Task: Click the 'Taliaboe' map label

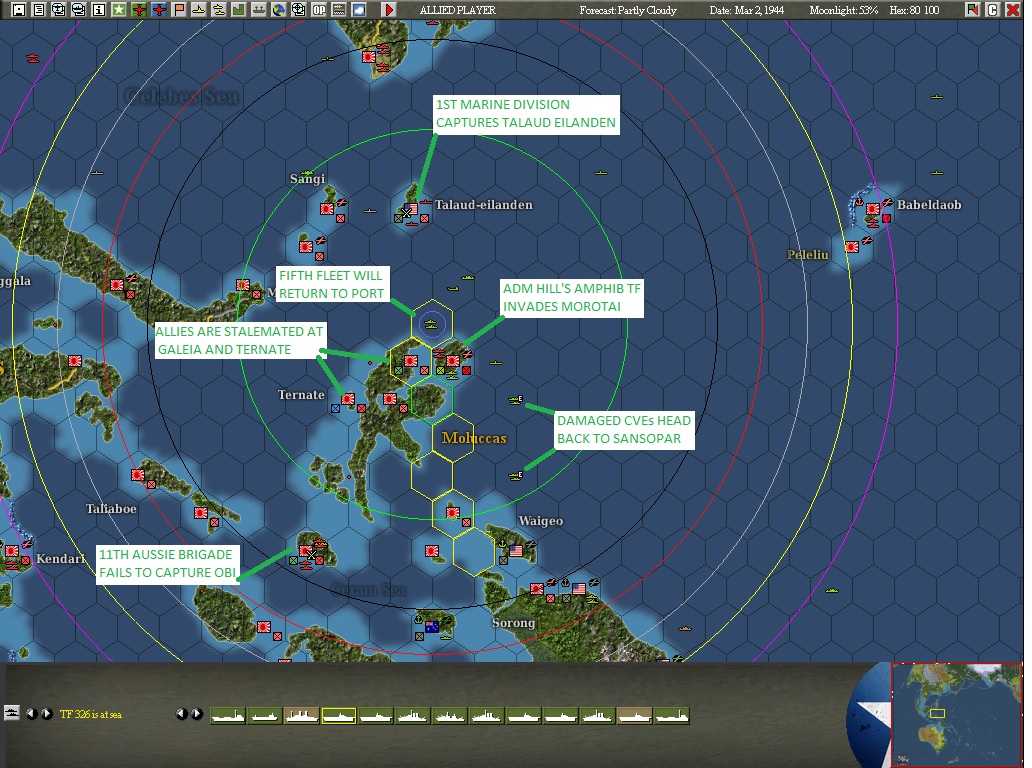Action: tap(111, 509)
